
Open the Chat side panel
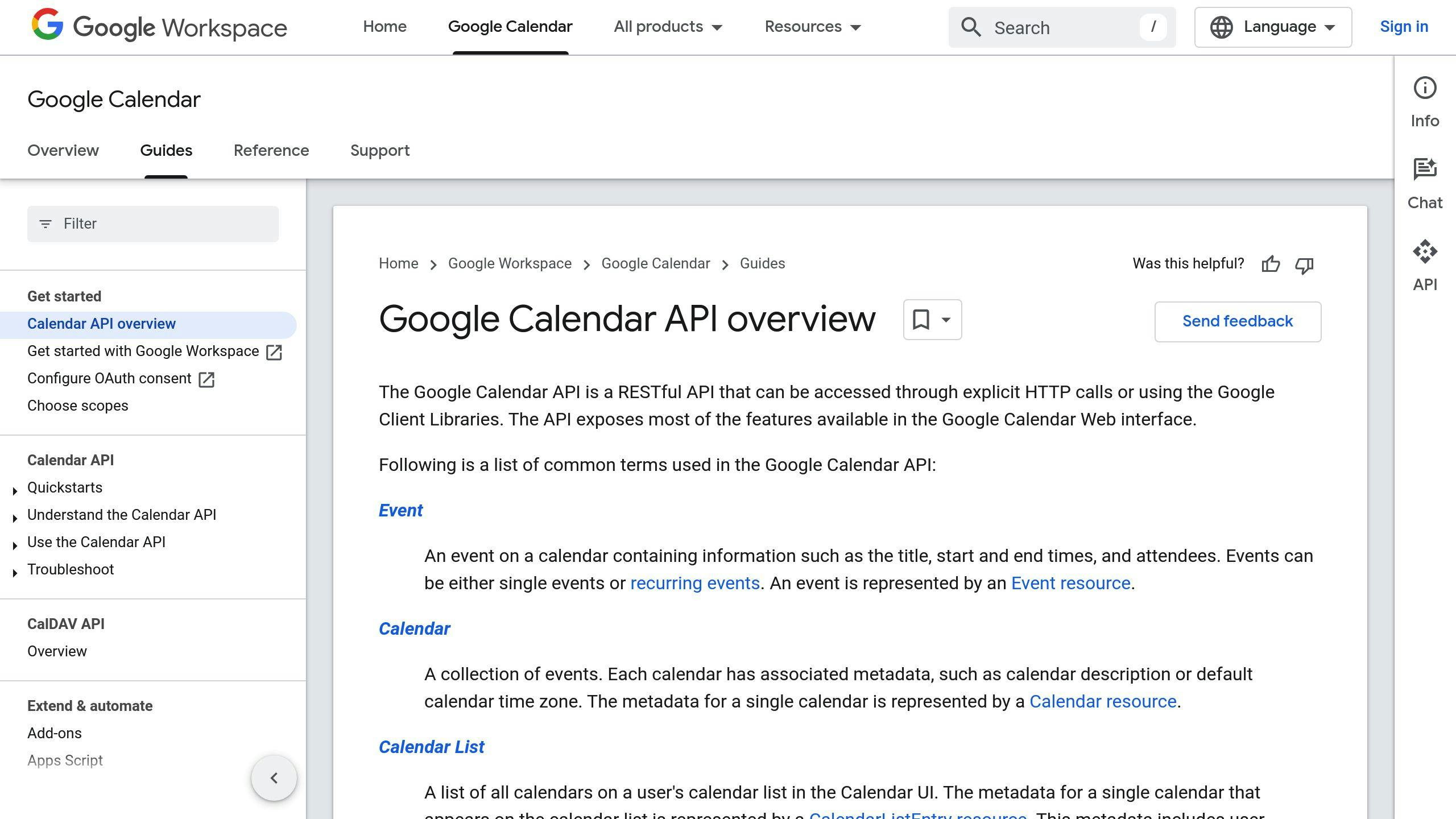coord(1425,184)
